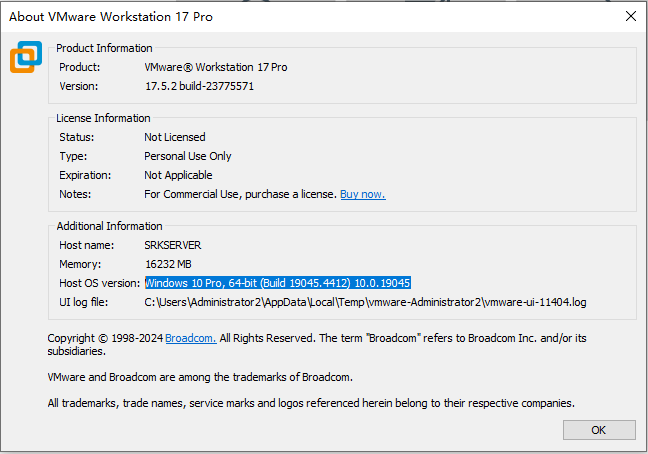Click the Not Licensed status value
648x454 pixels.
175,137
